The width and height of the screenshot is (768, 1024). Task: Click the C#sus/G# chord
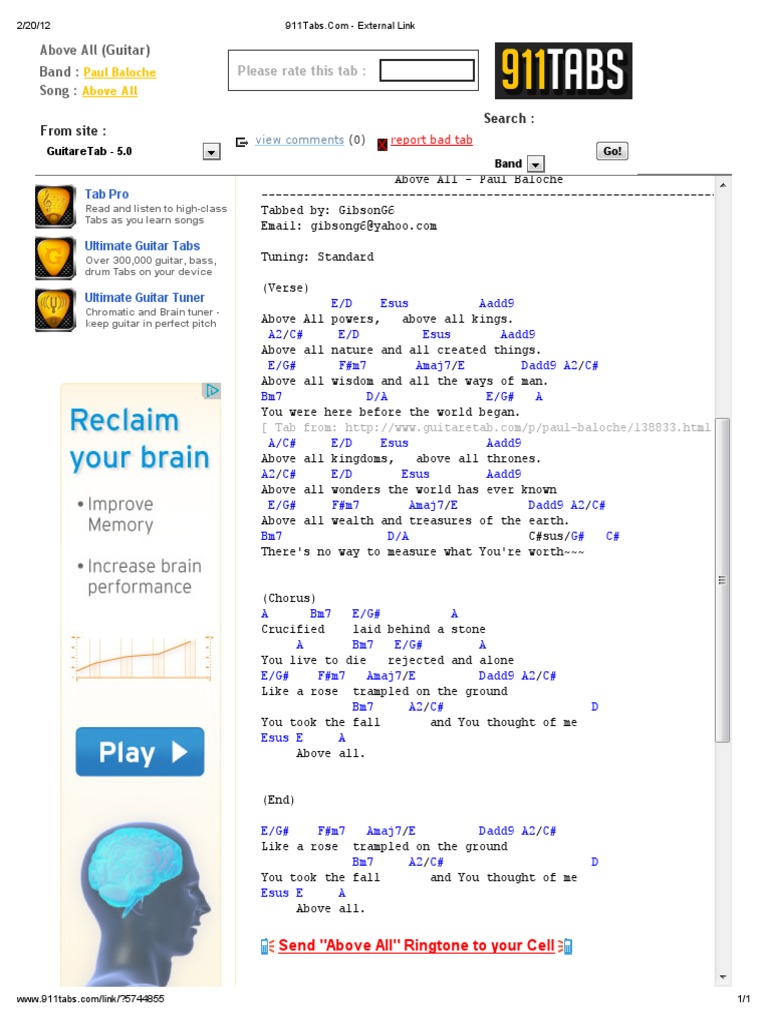(556, 536)
